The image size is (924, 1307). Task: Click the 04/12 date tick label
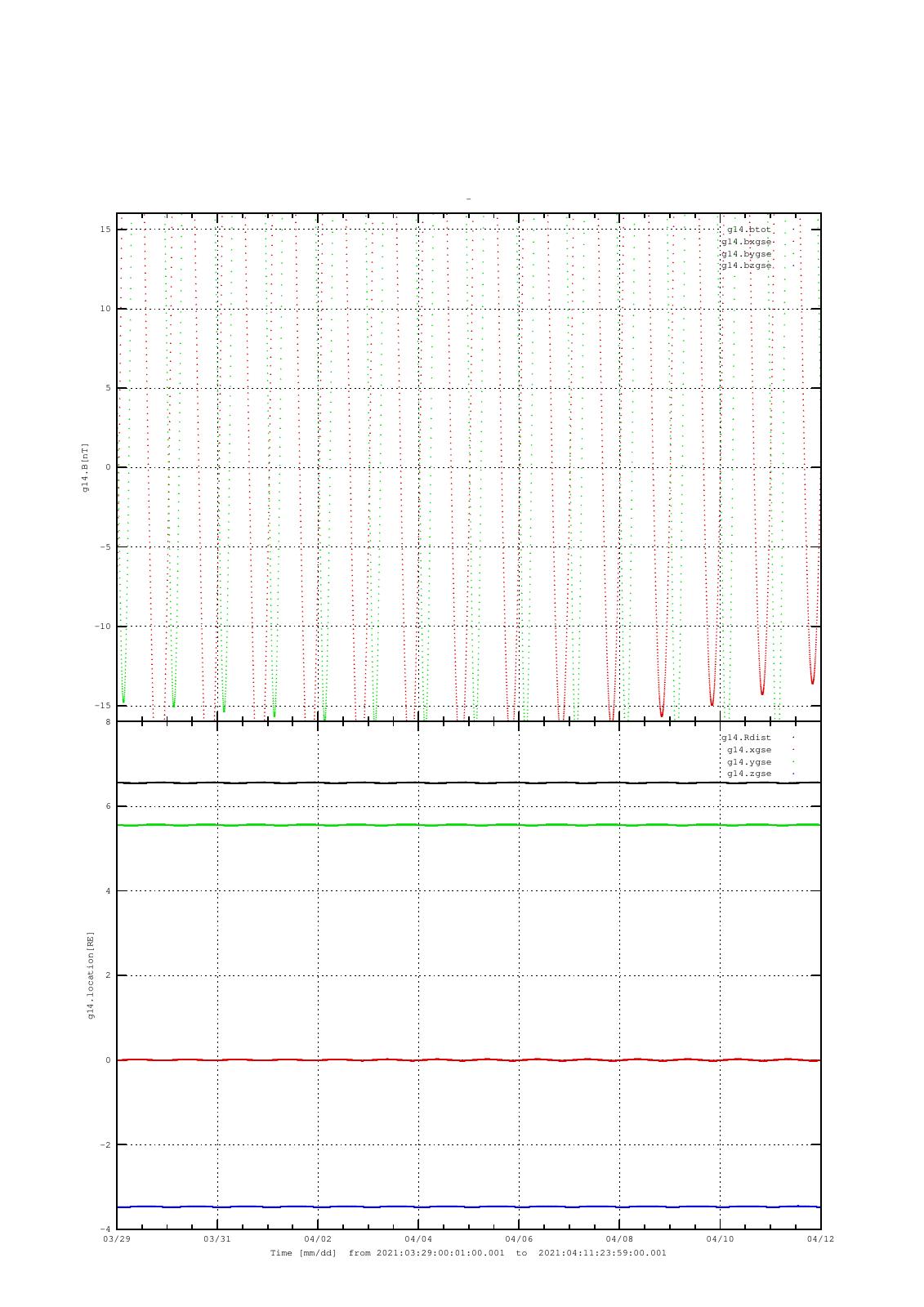[820, 1239]
